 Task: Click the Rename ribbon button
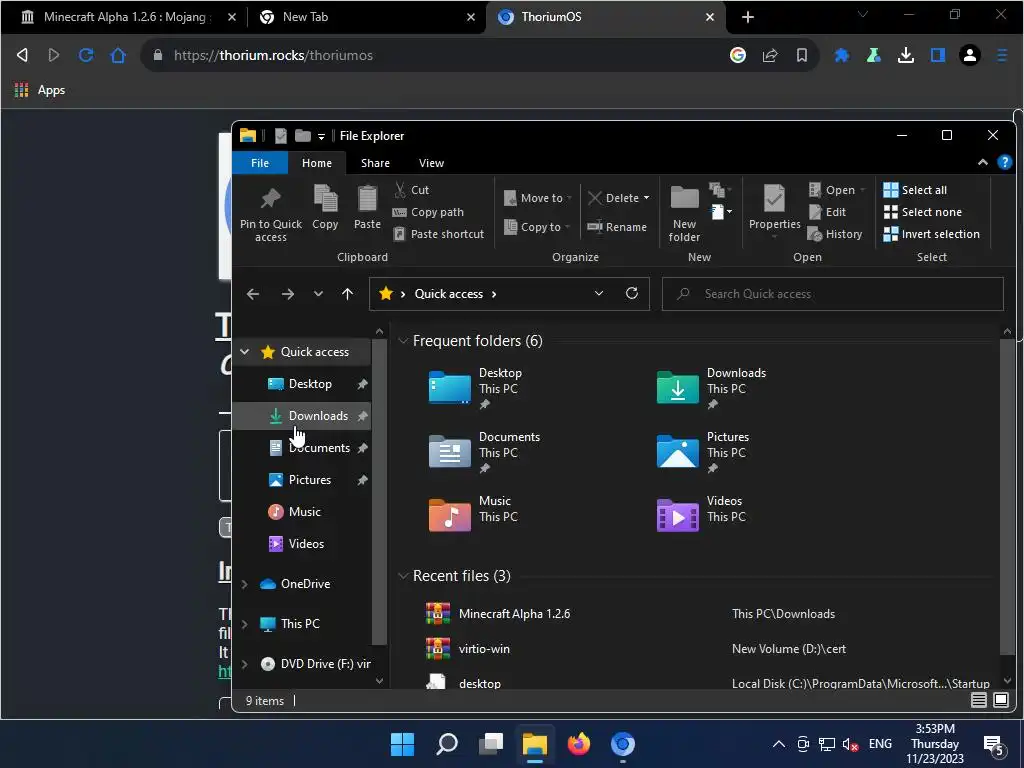tap(617, 227)
